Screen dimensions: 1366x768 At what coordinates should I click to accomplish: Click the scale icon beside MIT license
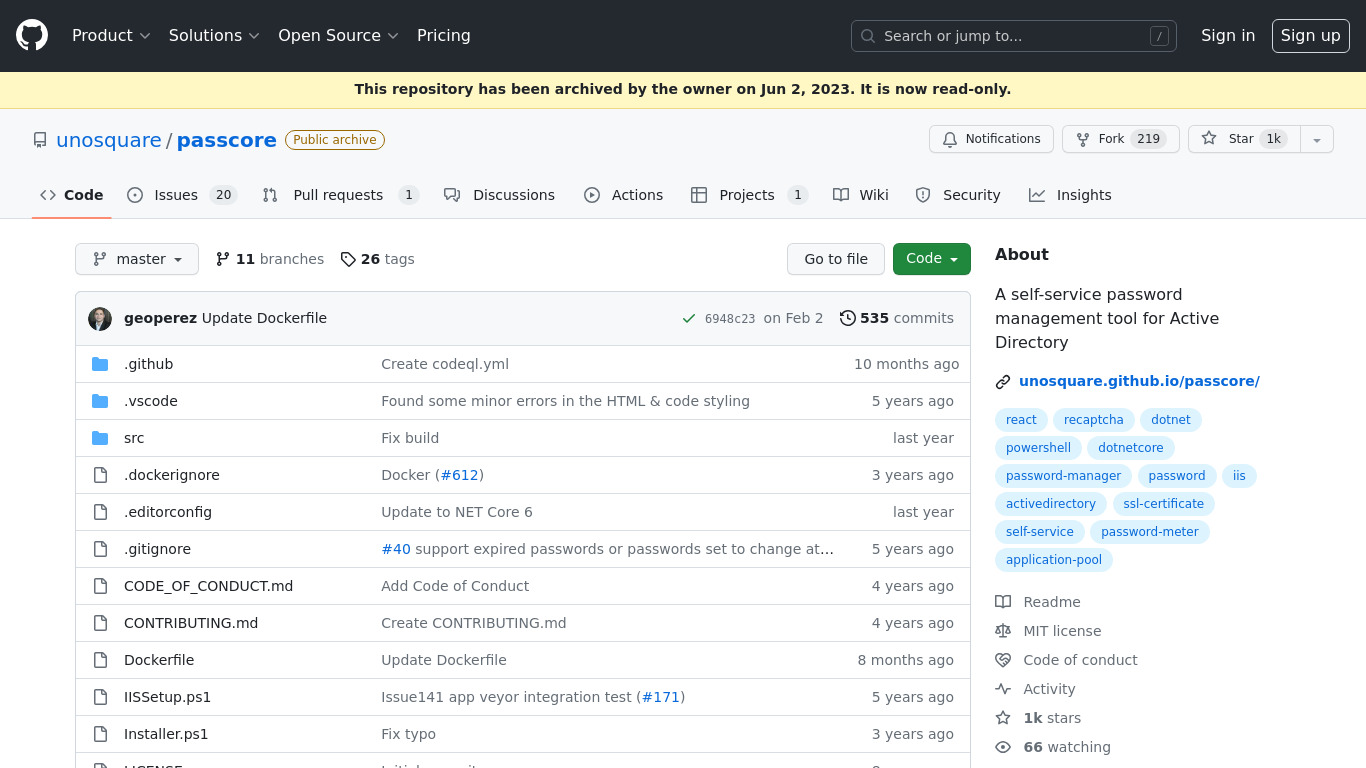(x=1003, y=631)
